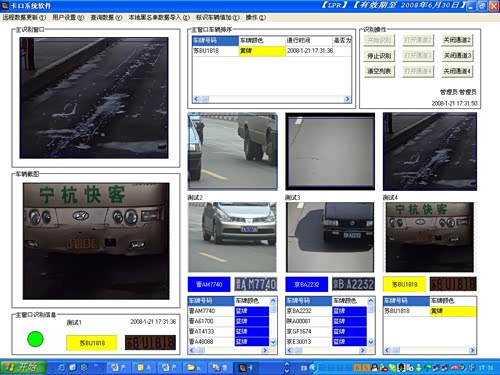Click the yellow 苏BU1818 plate swatch under 测试4

[x=404, y=284]
